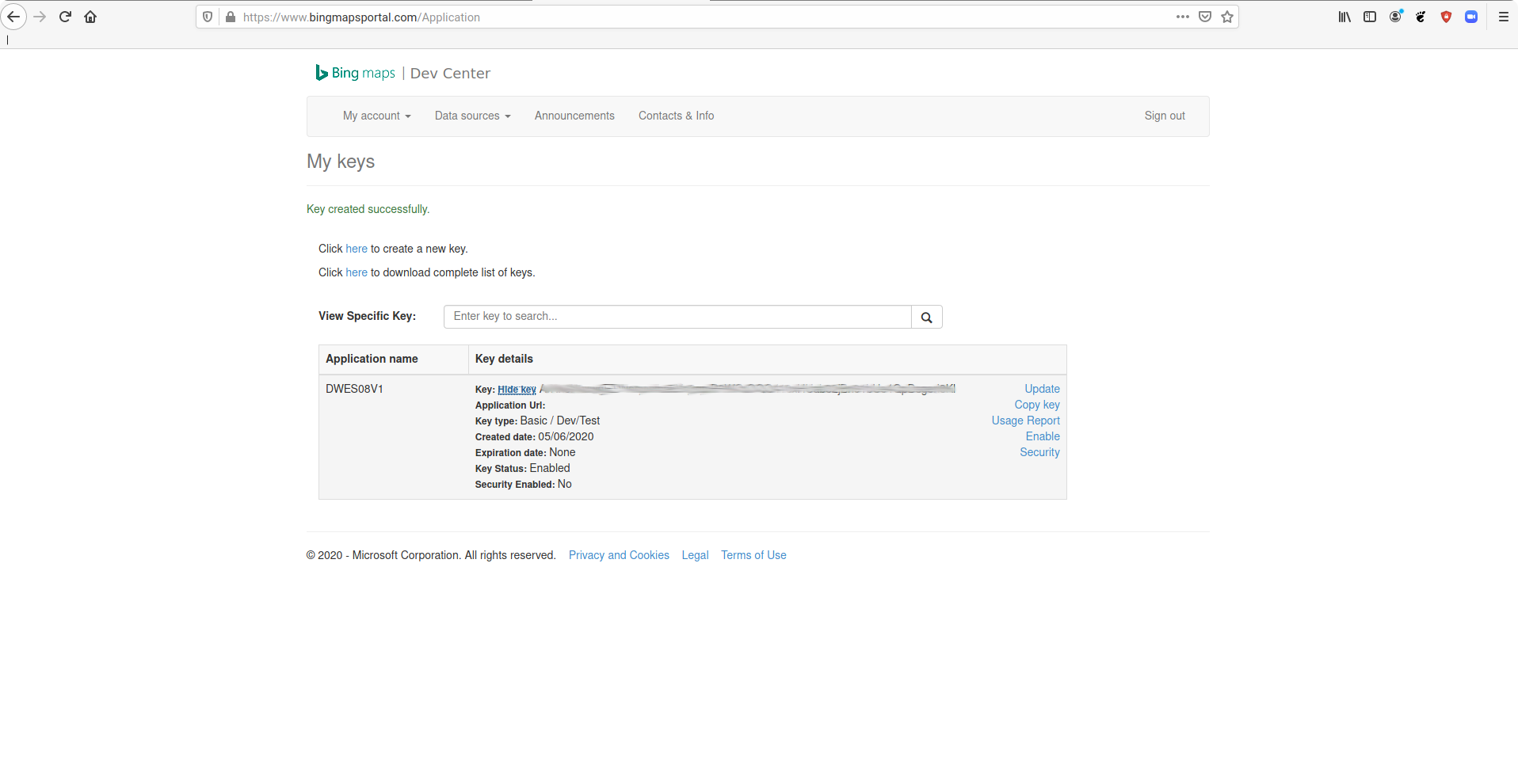Image resolution: width=1518 pixels, height=784 pixels.
Task: Open the browser home page
Action: click(90, 17)
